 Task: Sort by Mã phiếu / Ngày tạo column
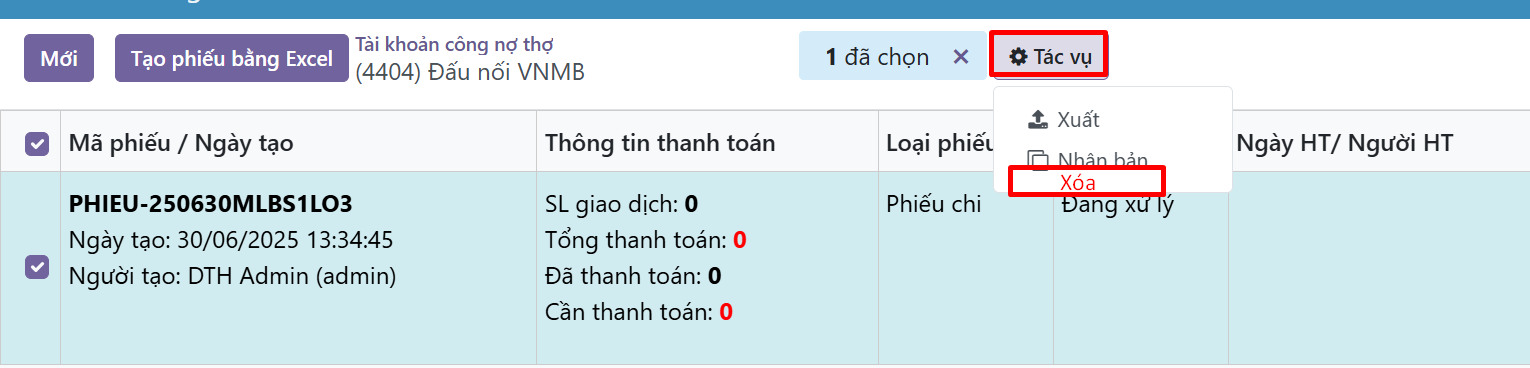coord(181,143)
